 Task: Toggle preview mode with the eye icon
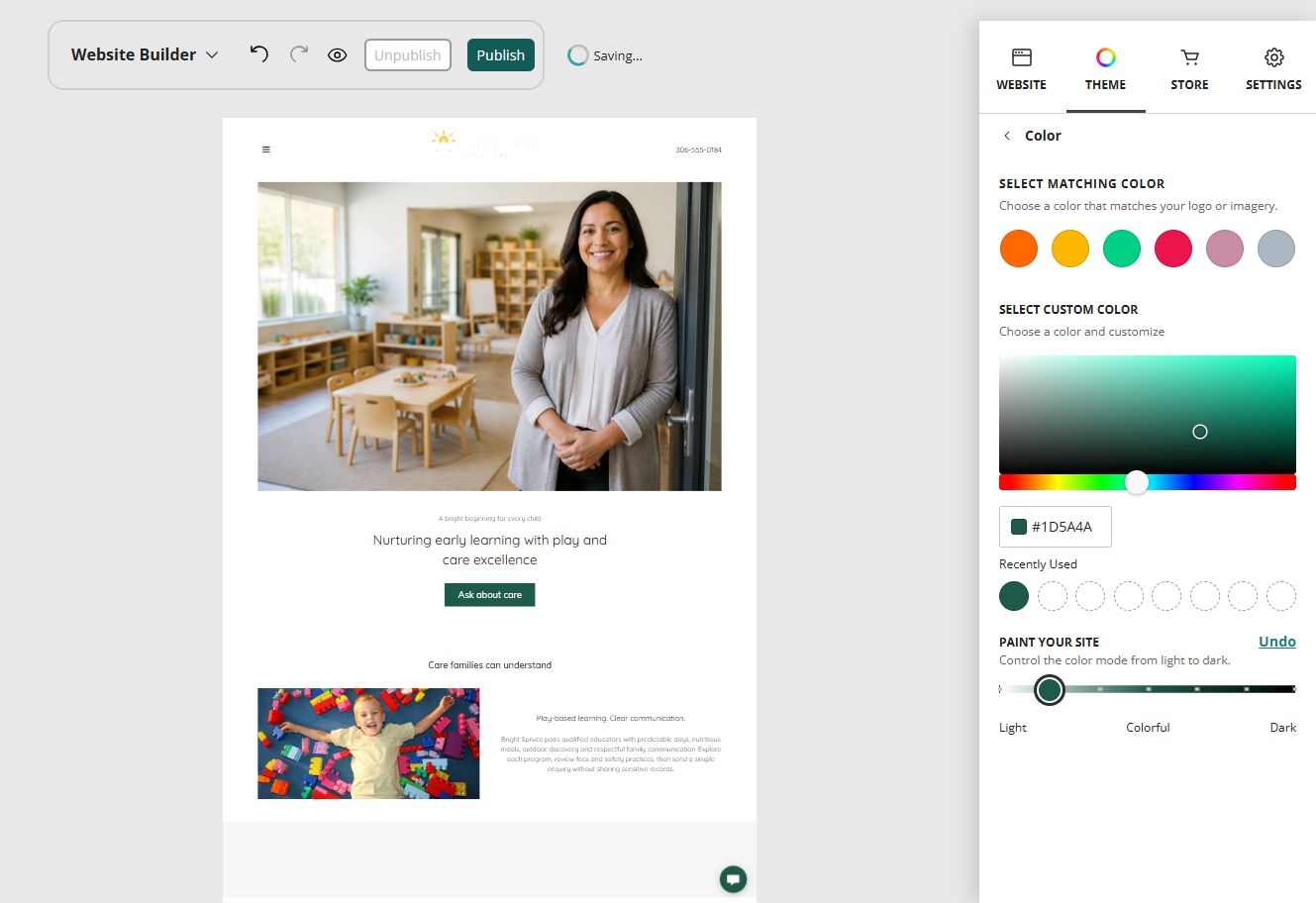coord(338,55)
